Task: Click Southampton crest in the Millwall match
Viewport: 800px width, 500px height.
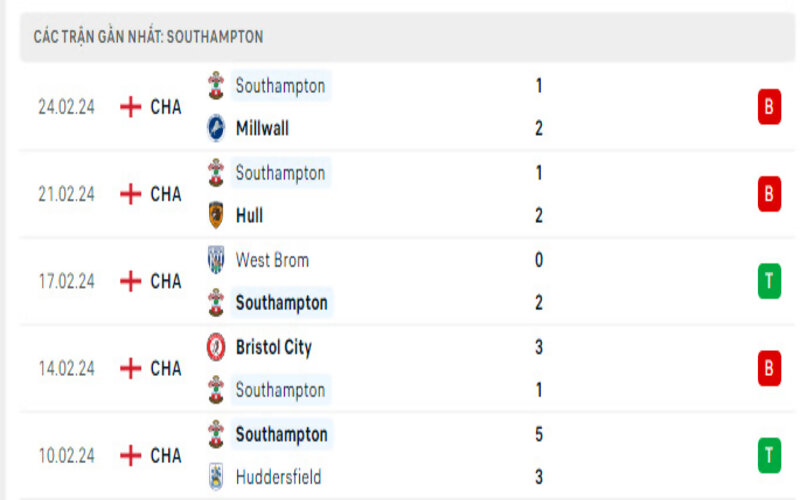Action: (x=216, y=86)
